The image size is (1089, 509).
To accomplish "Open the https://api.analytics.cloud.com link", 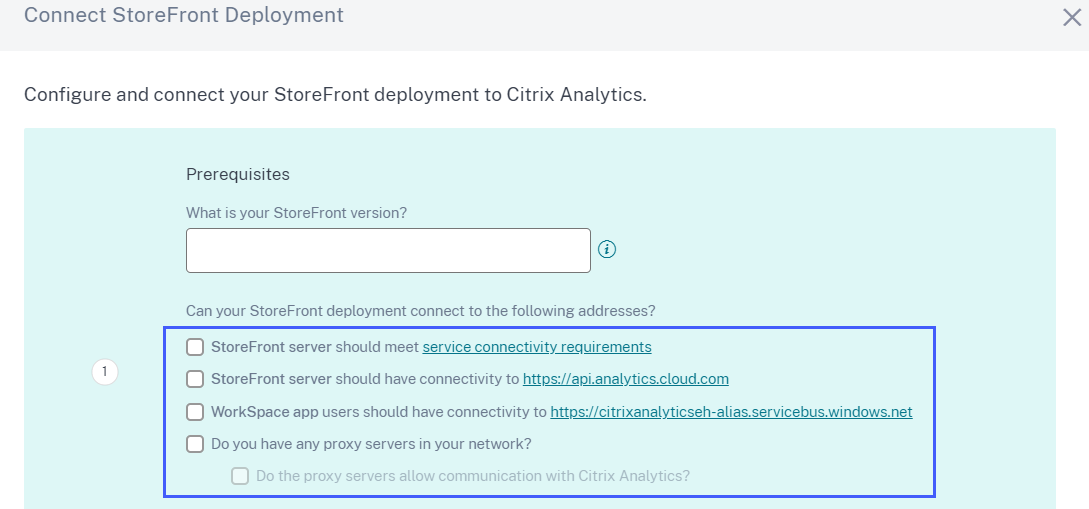I will click(x=626, y=379).
